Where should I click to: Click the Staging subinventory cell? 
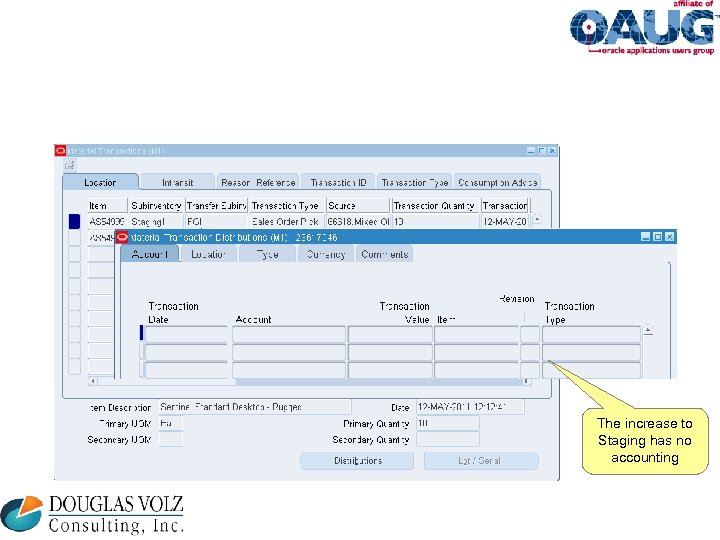pyautogui.click(x=156, y=221)
